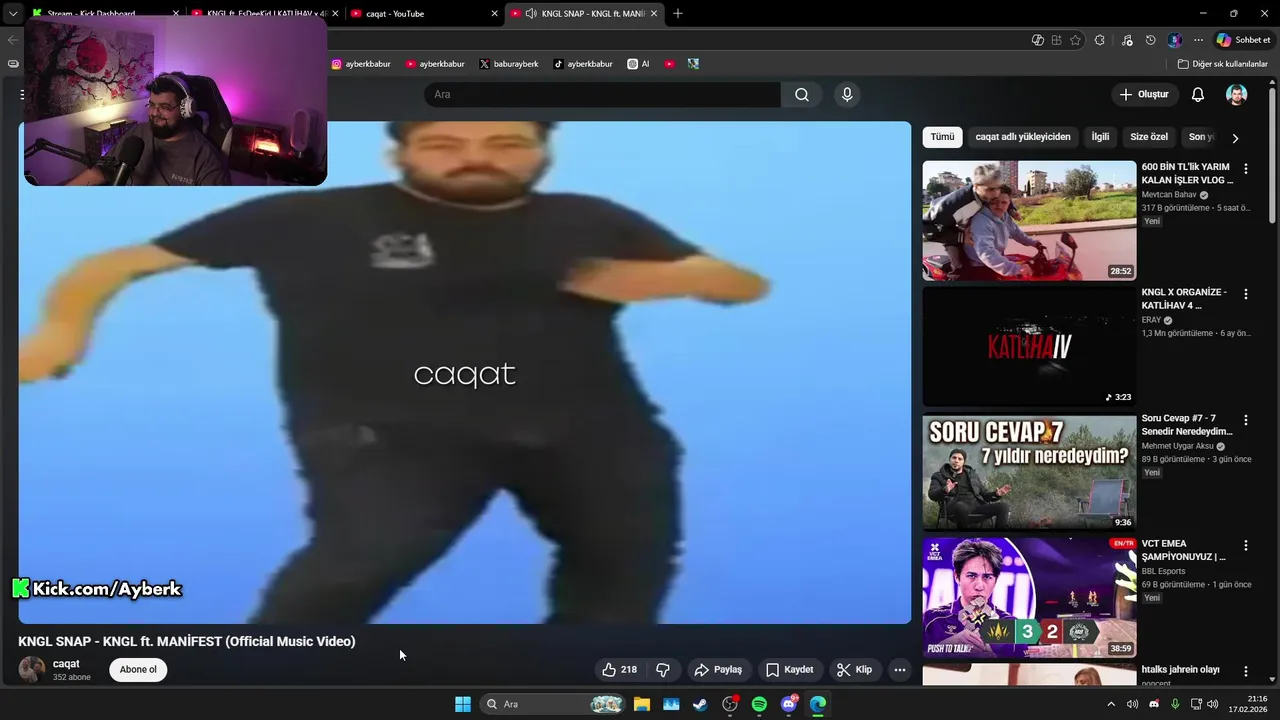This screenshot has width=1280, height=720.
Task: Open Edge extensions puzzle icon
Action: (1100, 40)
